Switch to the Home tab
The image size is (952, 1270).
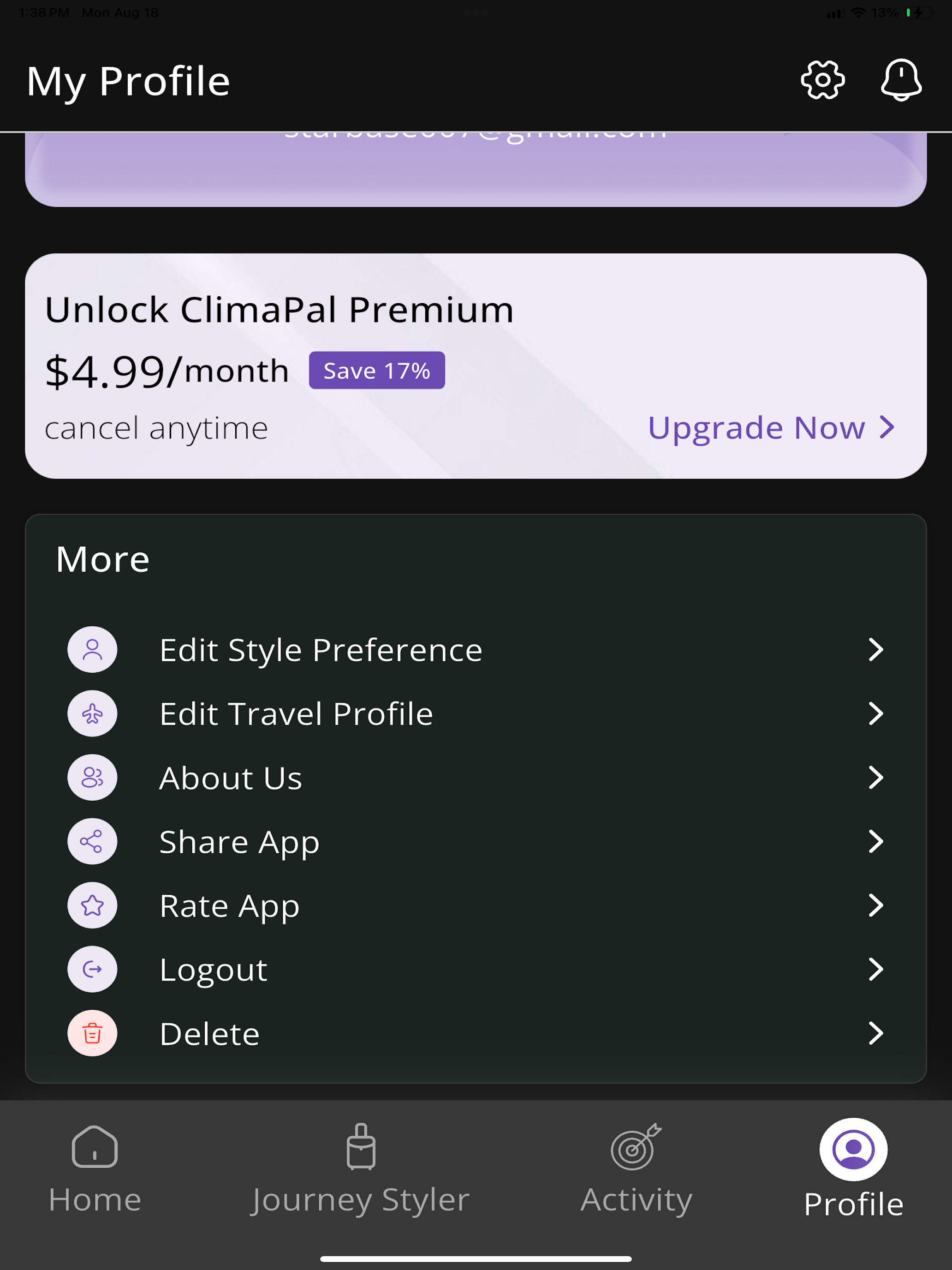(95, 1169)
